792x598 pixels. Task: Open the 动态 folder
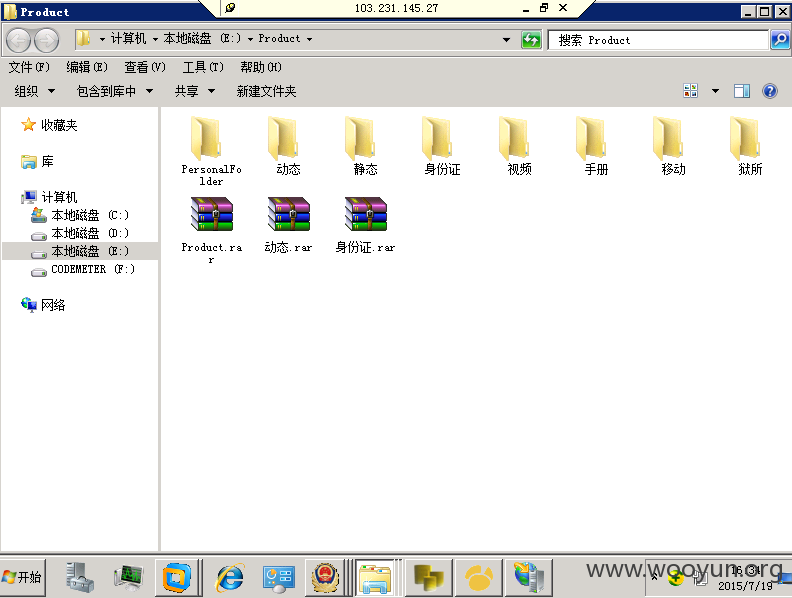[288, 145]
